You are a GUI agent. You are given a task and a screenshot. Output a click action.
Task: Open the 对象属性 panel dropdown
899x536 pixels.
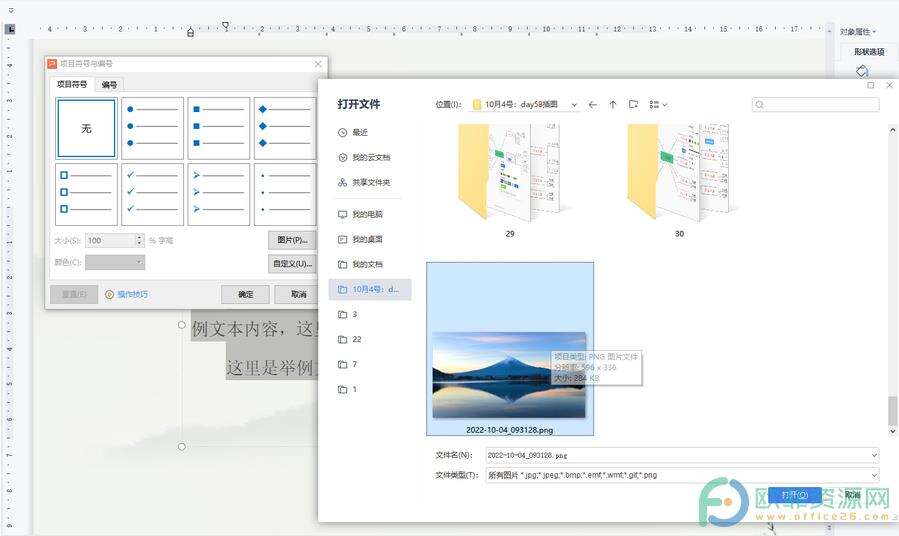[x=858, y=32]
